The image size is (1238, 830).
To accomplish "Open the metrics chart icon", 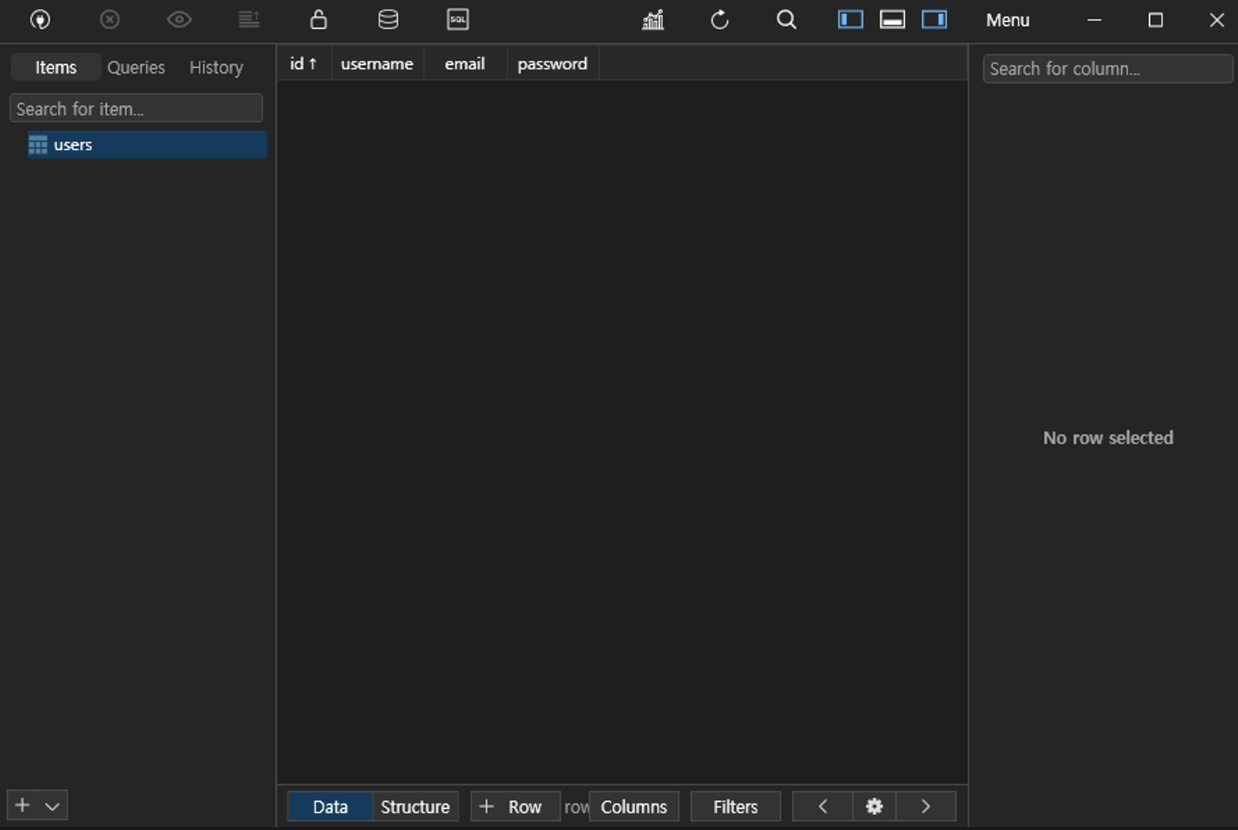I will tap(653, 20).
